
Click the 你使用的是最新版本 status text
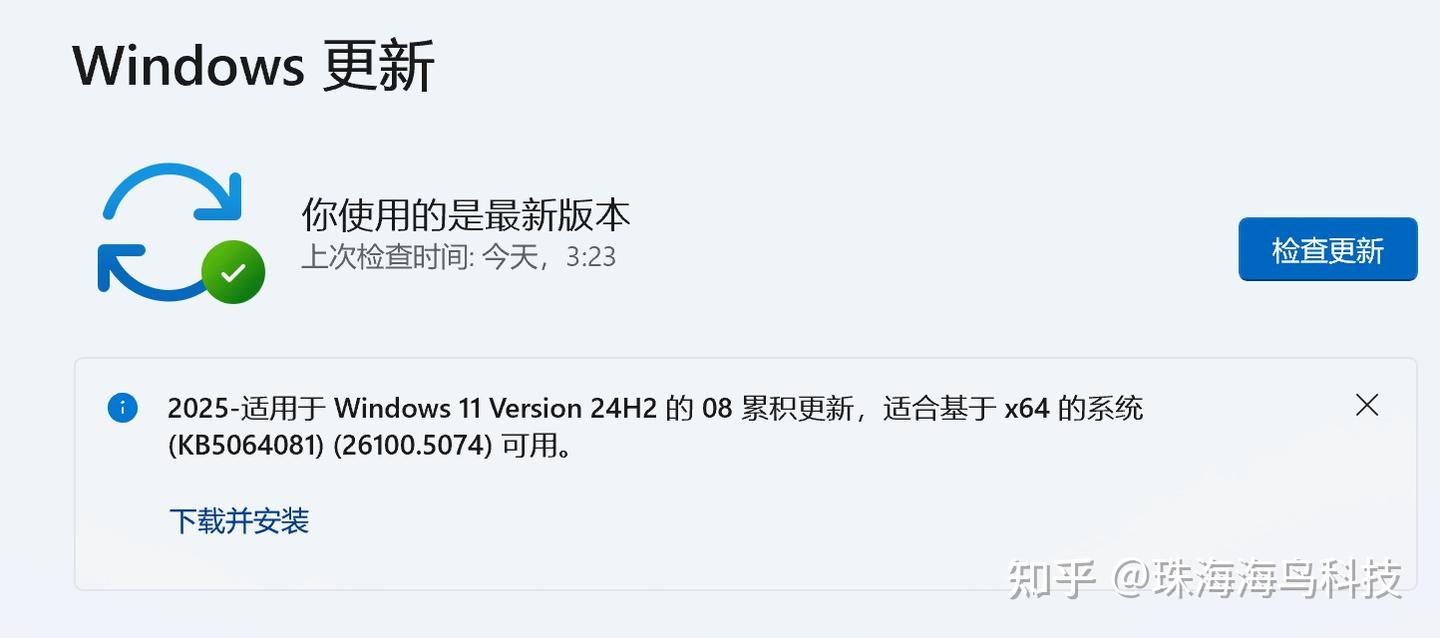(466, 215)
